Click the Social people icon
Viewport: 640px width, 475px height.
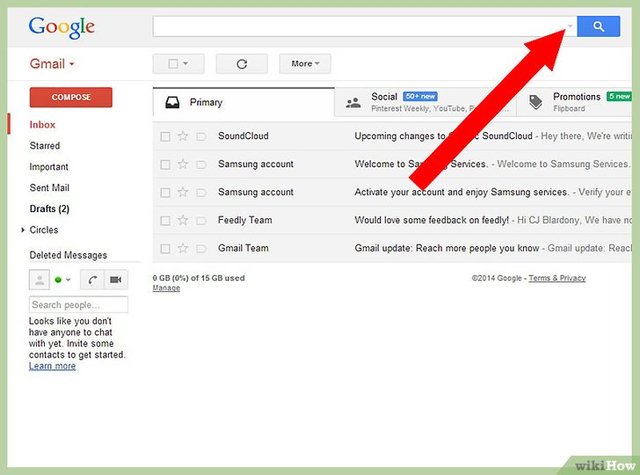click(353, 102)
